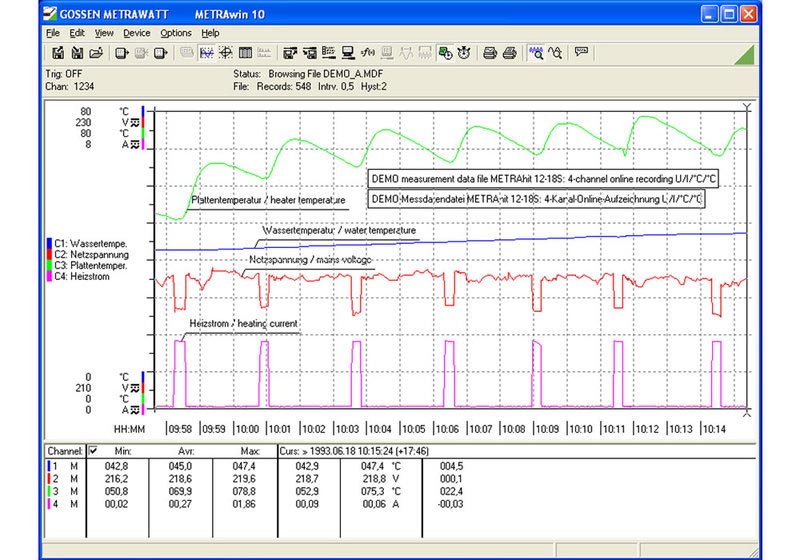Open the Options menu

[176, 33]
